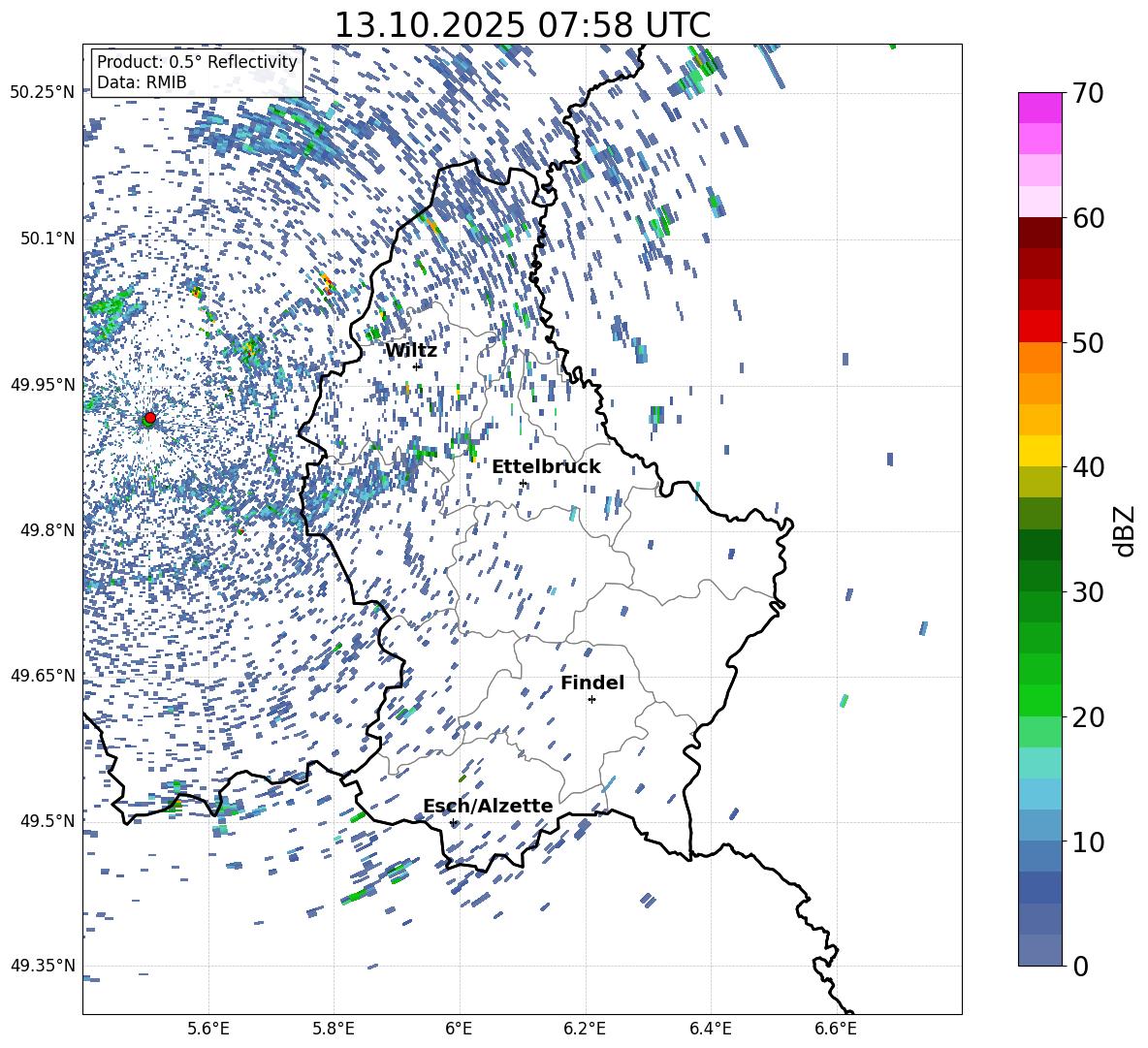Click the cross marker under Esch/Alzette
The width and height of the screenshot is (1148, 1048).
click(x=453, y=822)
